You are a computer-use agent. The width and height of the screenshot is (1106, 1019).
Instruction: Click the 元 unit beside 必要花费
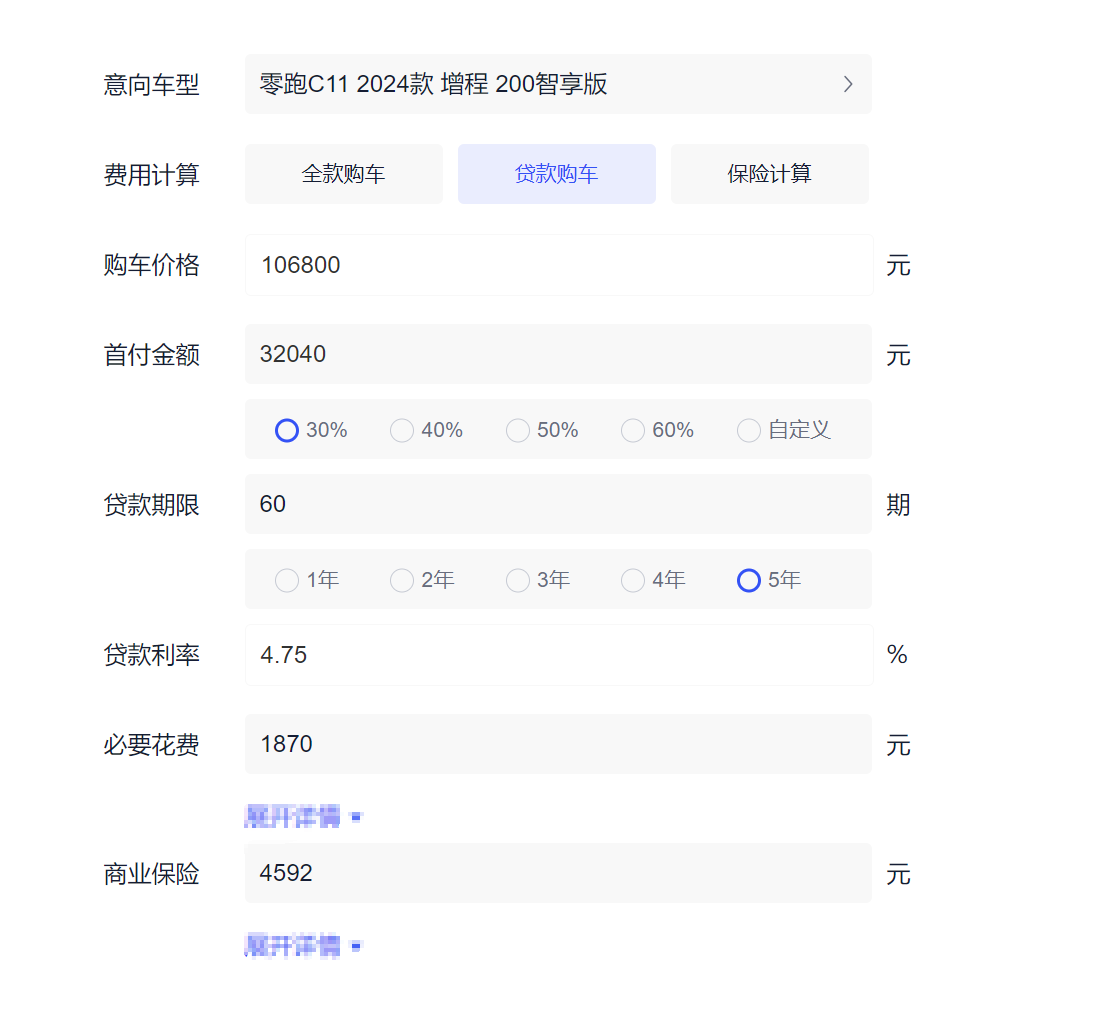(898, 745)
